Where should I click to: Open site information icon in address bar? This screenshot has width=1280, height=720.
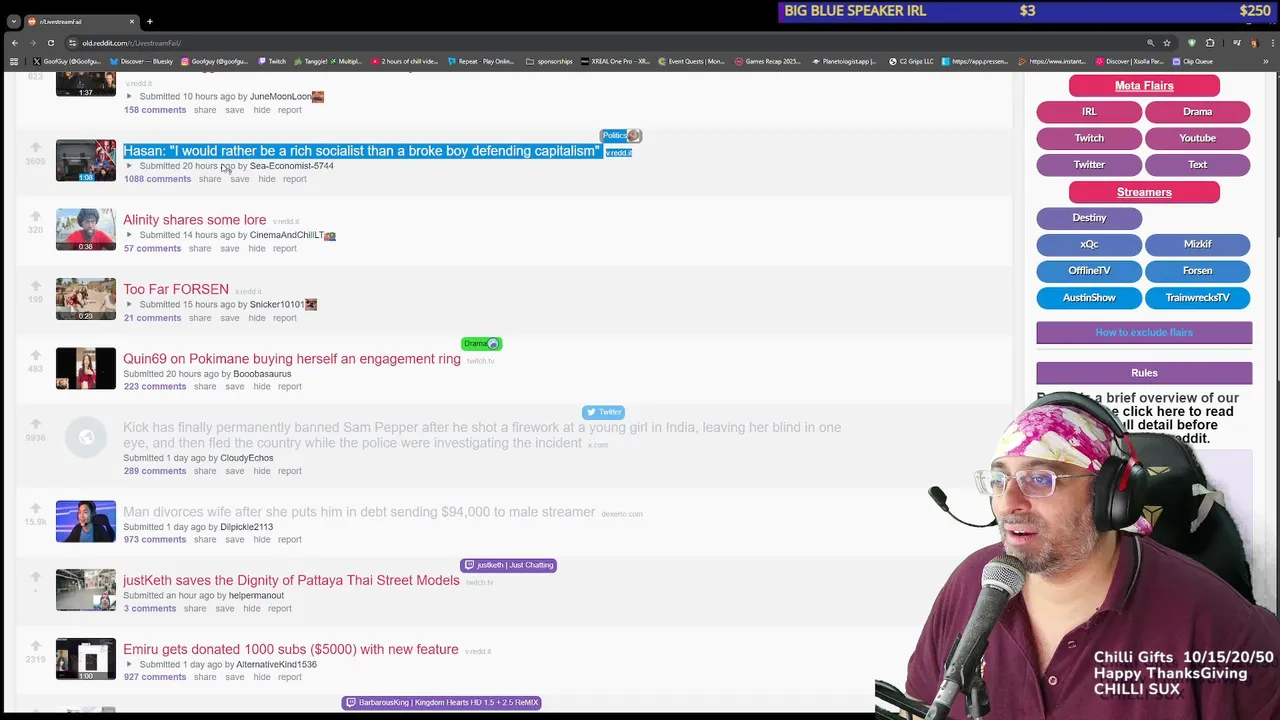[73, 43]
